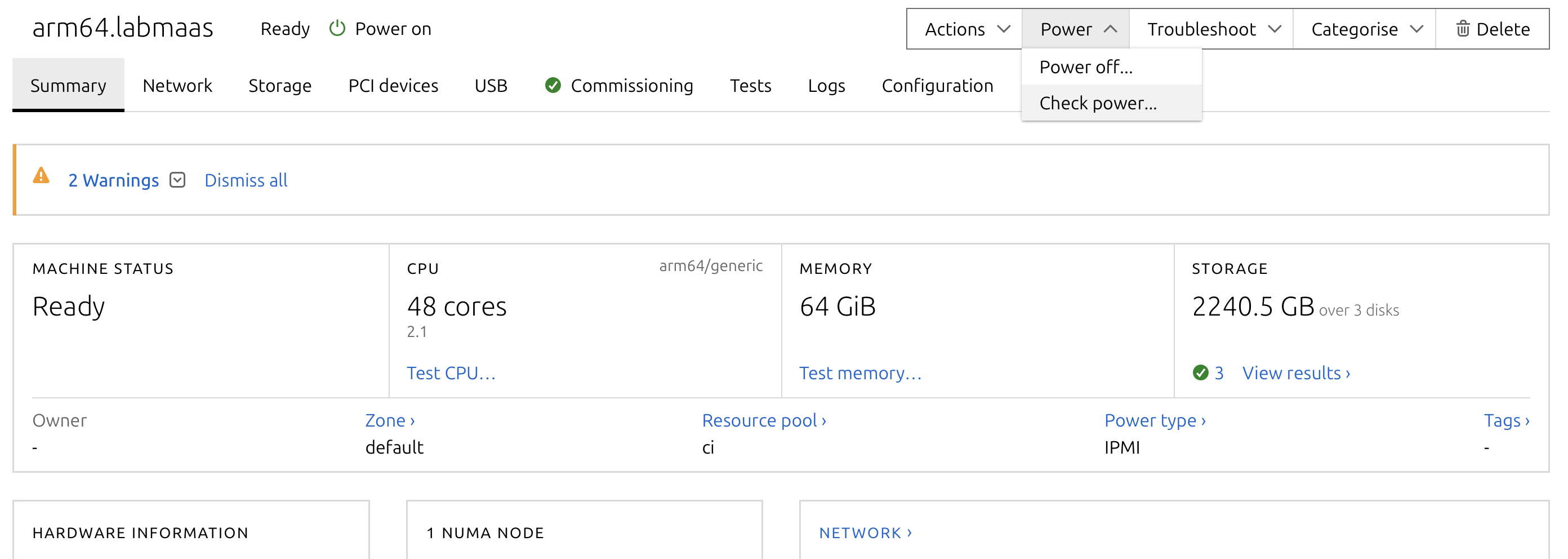This screenshot has width=1568, height=559.
Task: Open the Troubleshoot dropdown
Action: (x=1213, y=29)
